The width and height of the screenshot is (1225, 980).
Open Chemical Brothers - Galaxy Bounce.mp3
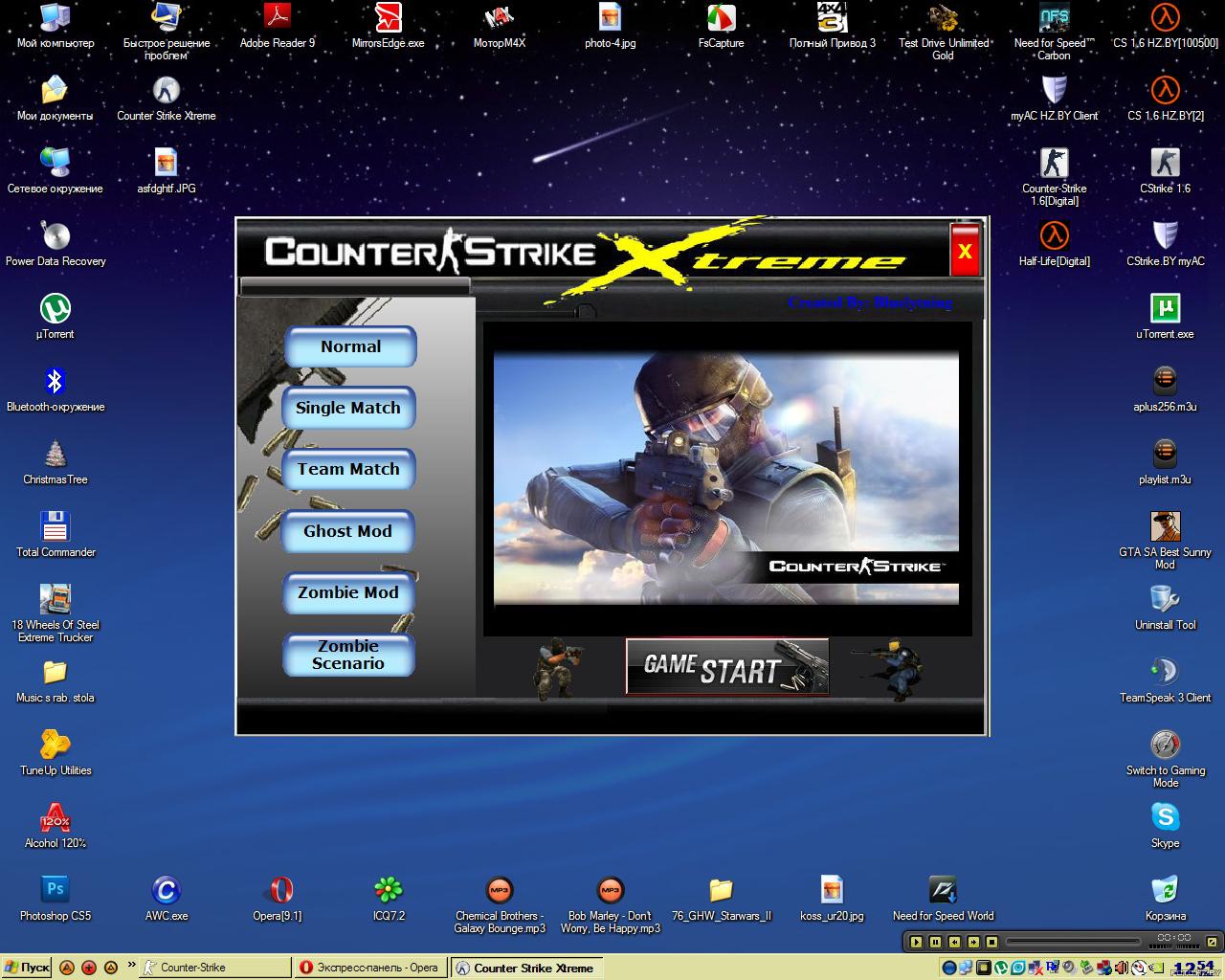tap(500, 904)
